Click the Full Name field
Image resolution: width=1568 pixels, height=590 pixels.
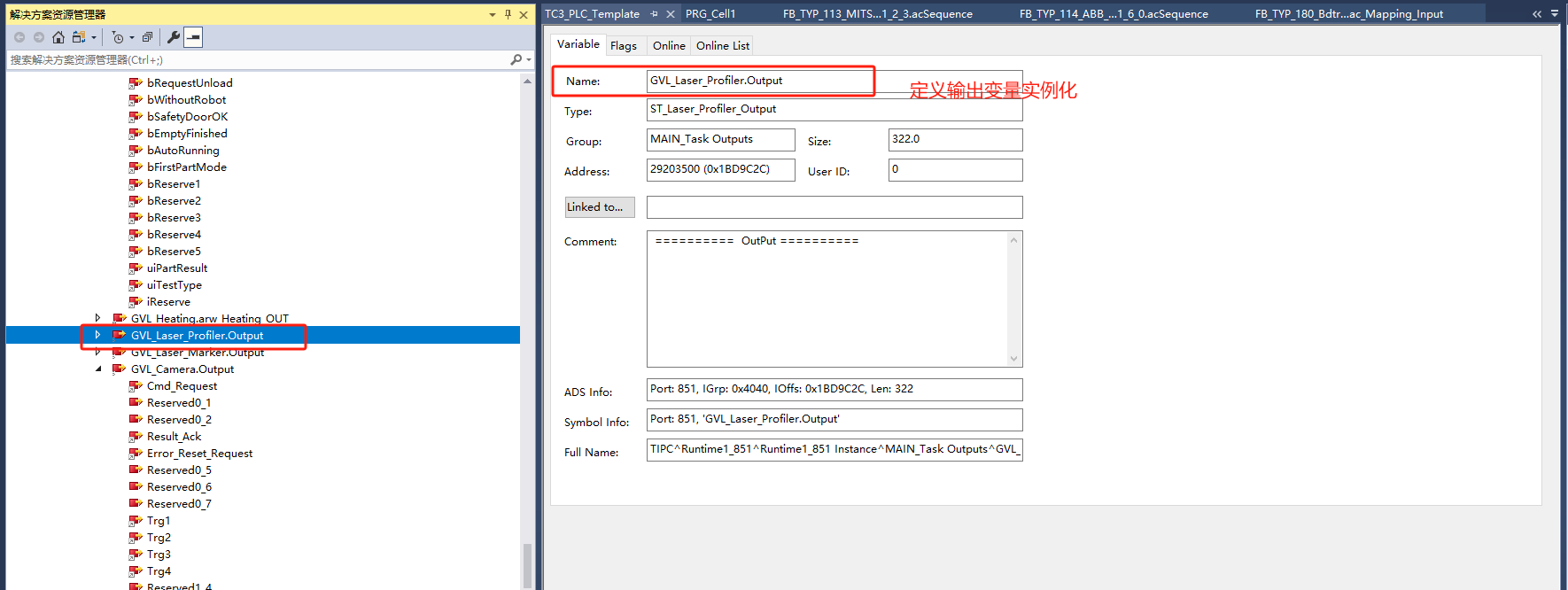(x=834, y=450)
